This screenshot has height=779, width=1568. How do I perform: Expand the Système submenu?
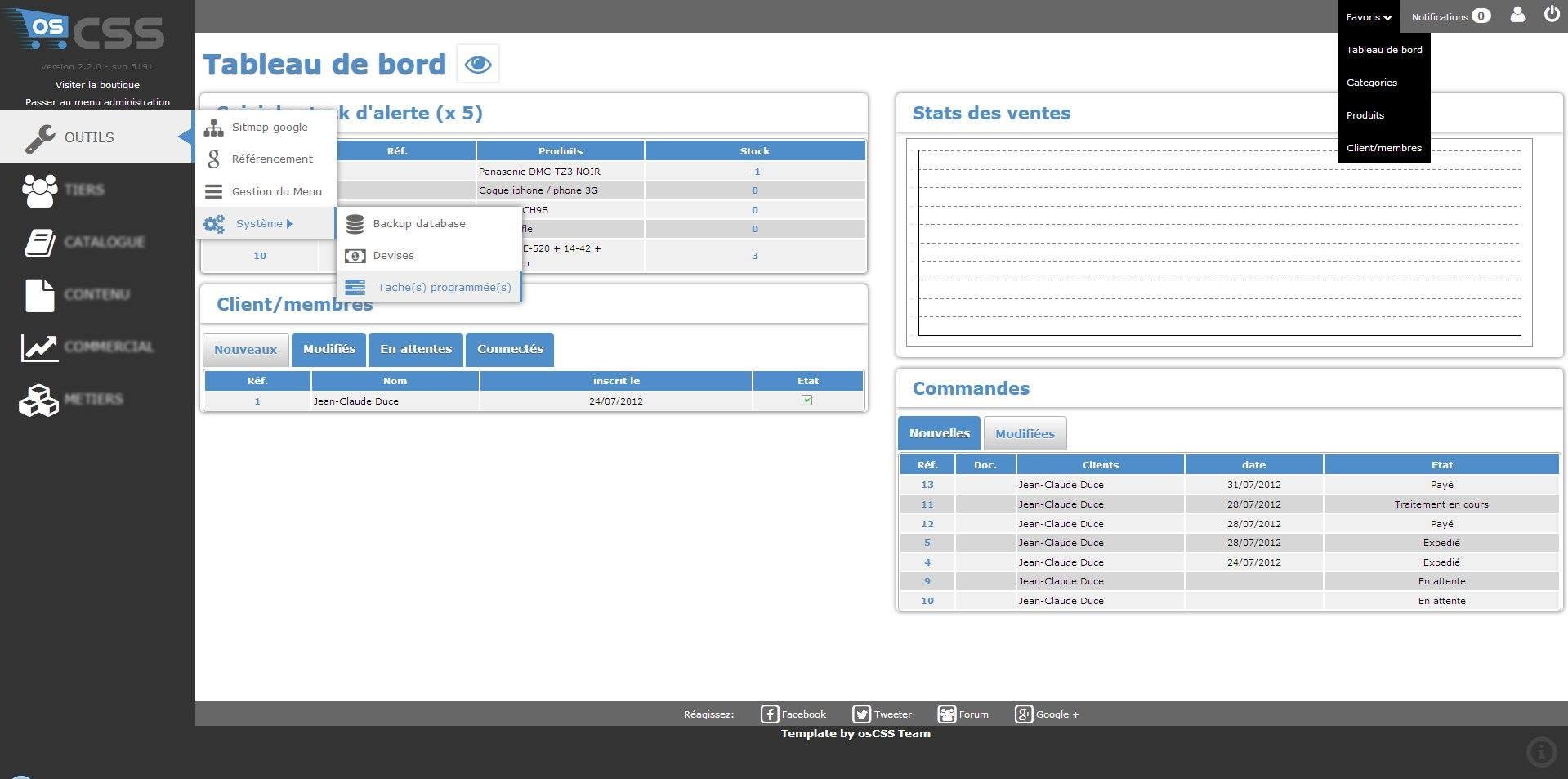(x=260, y=223)
